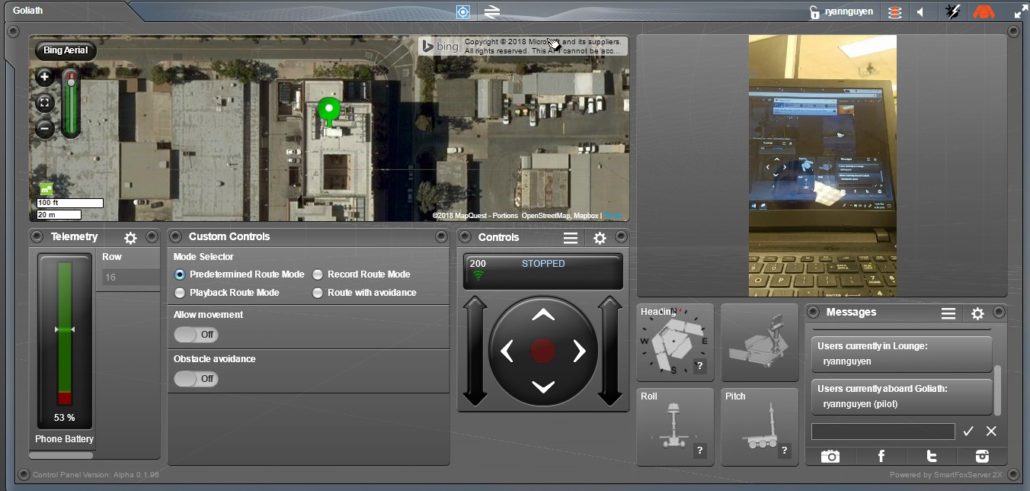This screenshot has width=1030, height=491.
Task: Open the Bing Aerial map type selector
Action: pos(65,50)
